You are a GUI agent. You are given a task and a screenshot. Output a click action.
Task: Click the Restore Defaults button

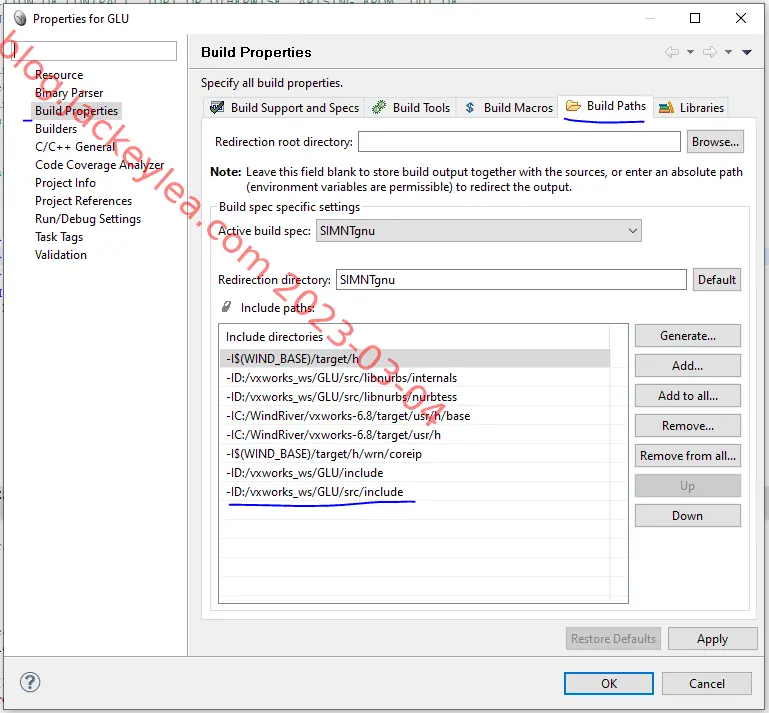[613, 639]
